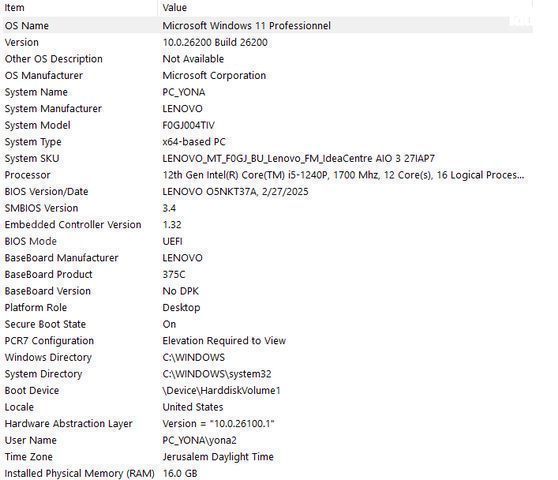Click the 'C:\WINDOWS\system32' value
The width and height of the screenshot is (558, 480).
point(217,374)
